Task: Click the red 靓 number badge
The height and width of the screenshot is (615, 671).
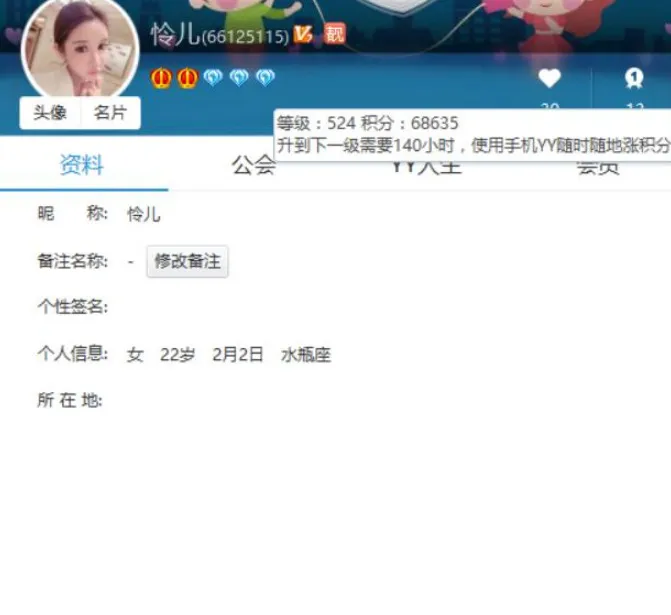Action: 334,33
